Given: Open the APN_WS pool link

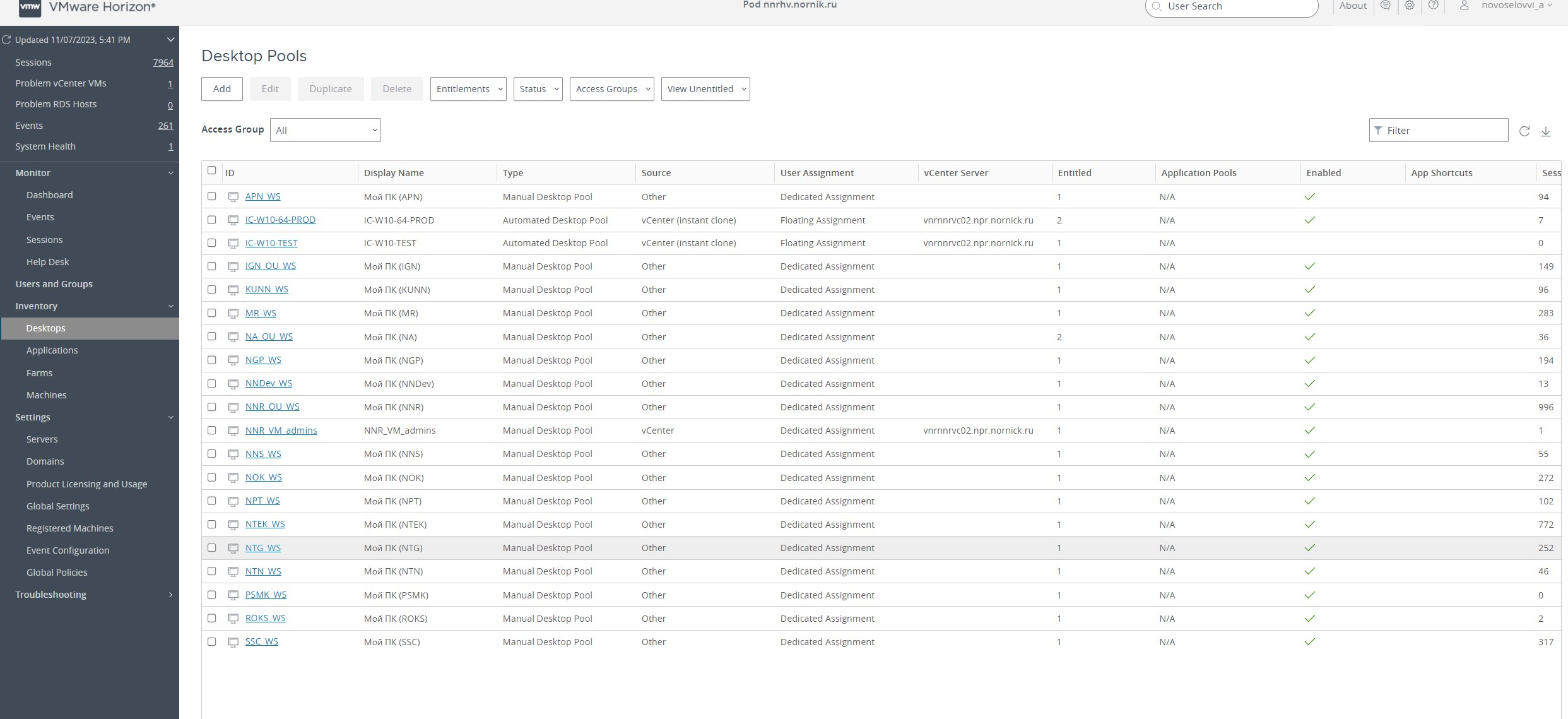Looking at the screenshot, I should tap(262, 196).
